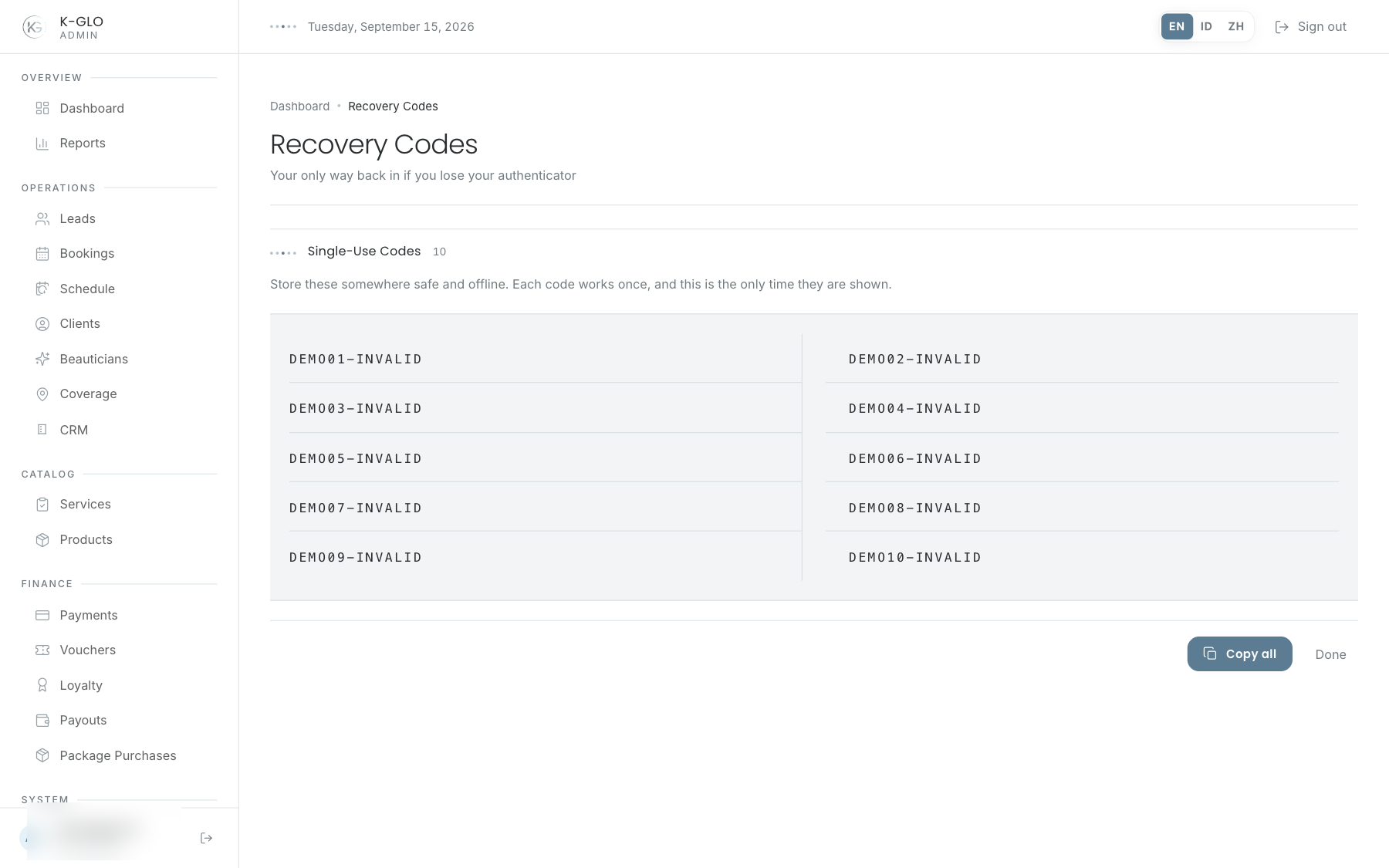Select code DEMO05-INVALID
Viewport: 1389px width, 868px height.
point(356,458)
